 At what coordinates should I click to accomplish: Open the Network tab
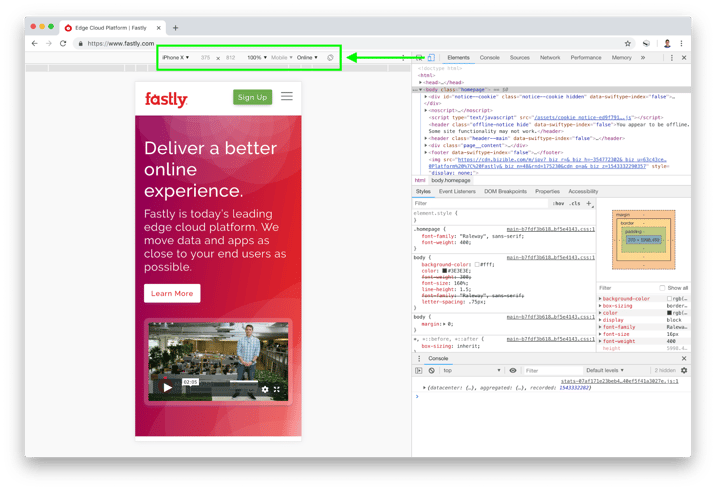pos(550,58)
